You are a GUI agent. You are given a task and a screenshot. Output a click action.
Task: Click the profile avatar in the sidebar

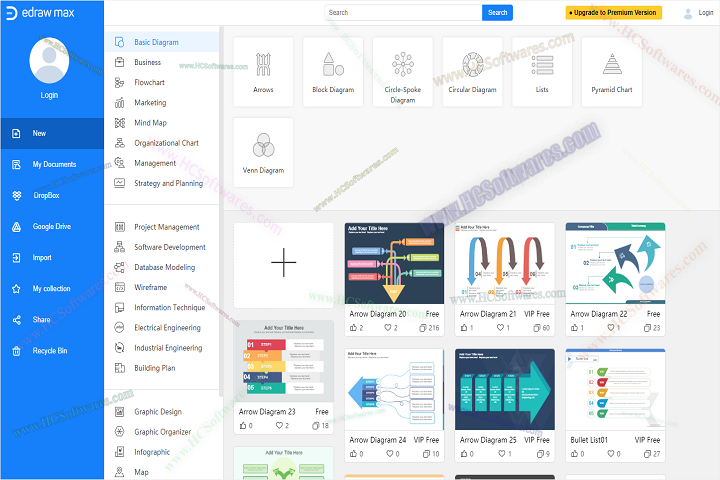[49, 61]
